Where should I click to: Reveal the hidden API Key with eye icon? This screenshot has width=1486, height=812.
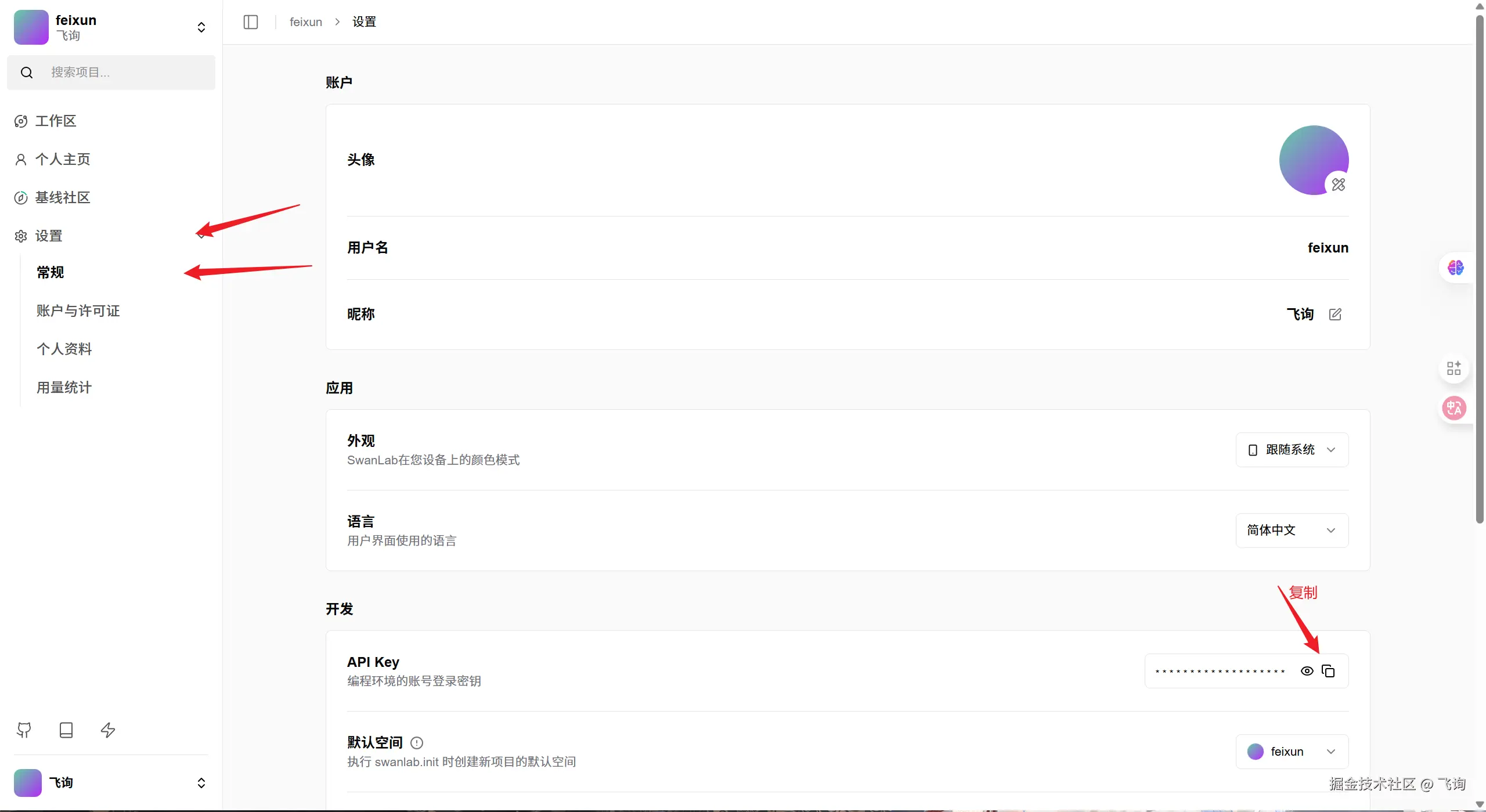pos(1307,671)
